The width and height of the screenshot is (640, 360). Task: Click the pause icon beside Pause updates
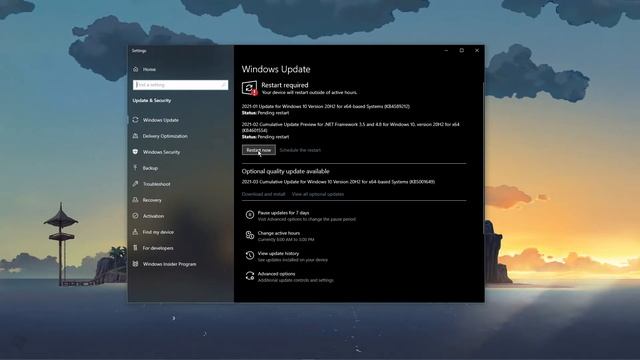(x=250, y=215)
